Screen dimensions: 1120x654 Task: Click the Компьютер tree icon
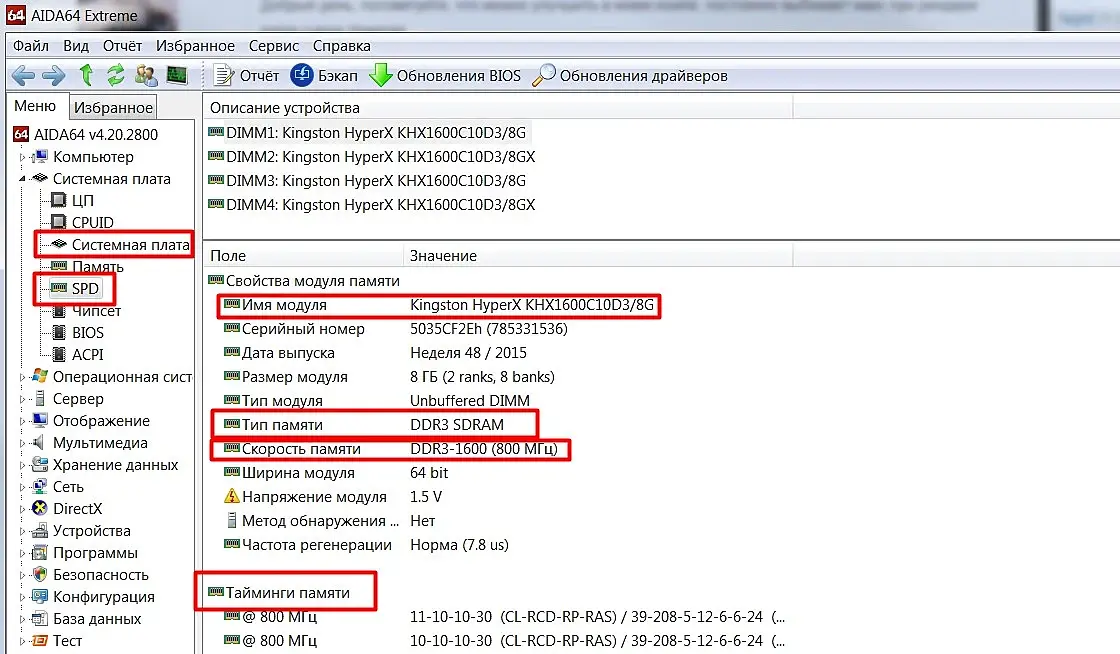tap(39, 156)
